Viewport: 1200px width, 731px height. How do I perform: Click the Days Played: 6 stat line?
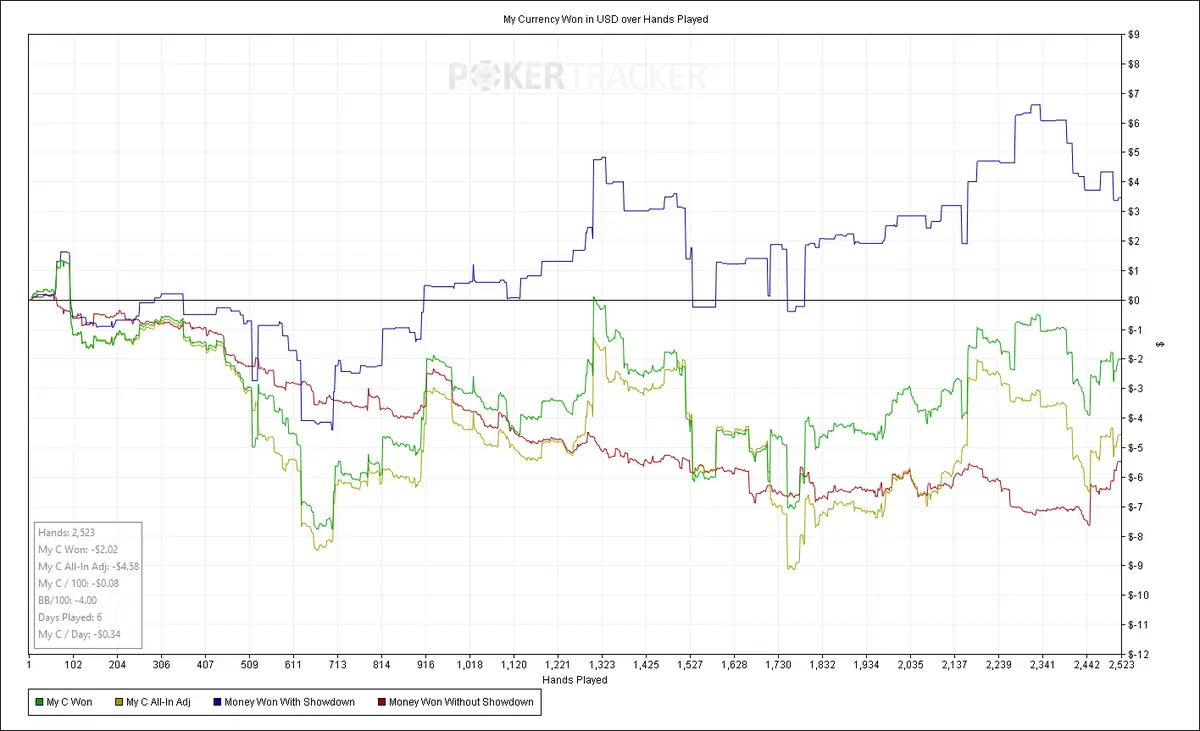(70, 618)
